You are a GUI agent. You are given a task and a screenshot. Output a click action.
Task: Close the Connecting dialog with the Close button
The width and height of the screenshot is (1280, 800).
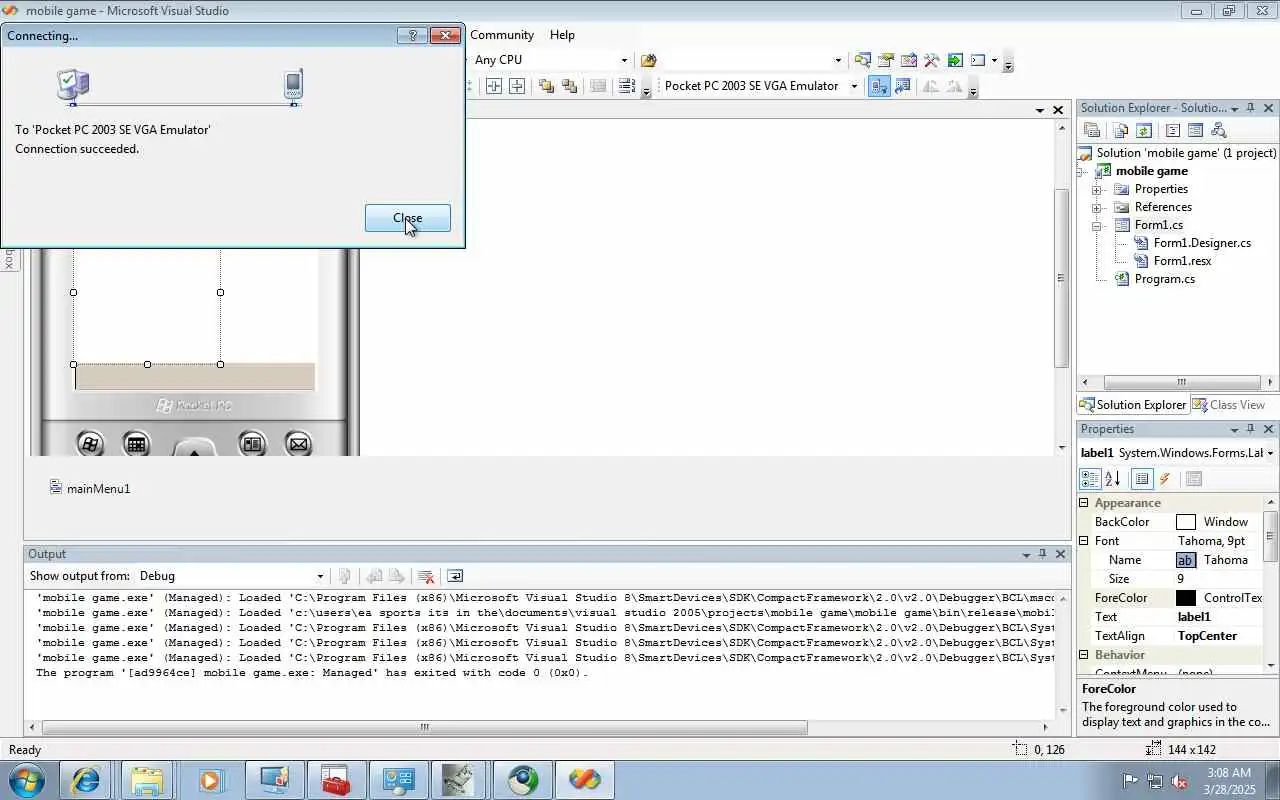(408, 218)
